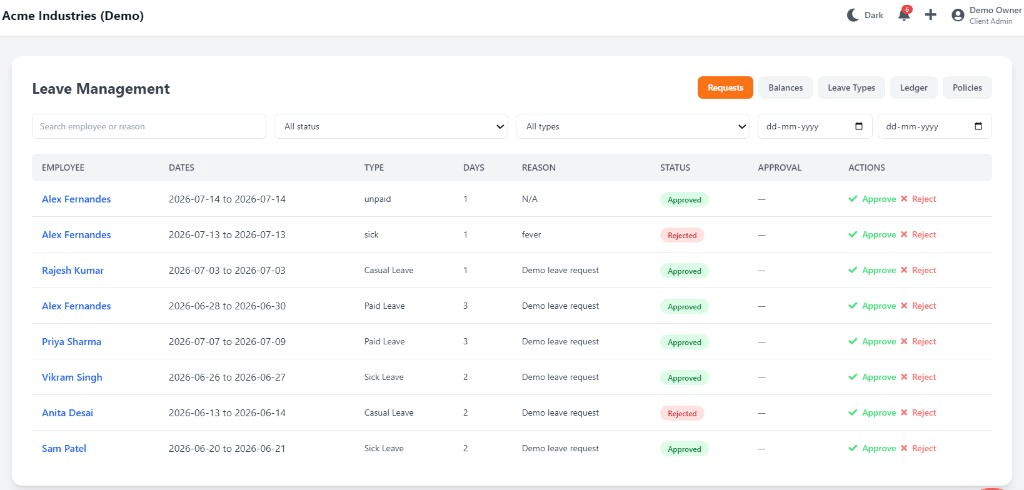This screenshot has height=490, width=1024.
Task: Approve Alex Fernandes sick fever request
Action: click(x=872, y=235)
